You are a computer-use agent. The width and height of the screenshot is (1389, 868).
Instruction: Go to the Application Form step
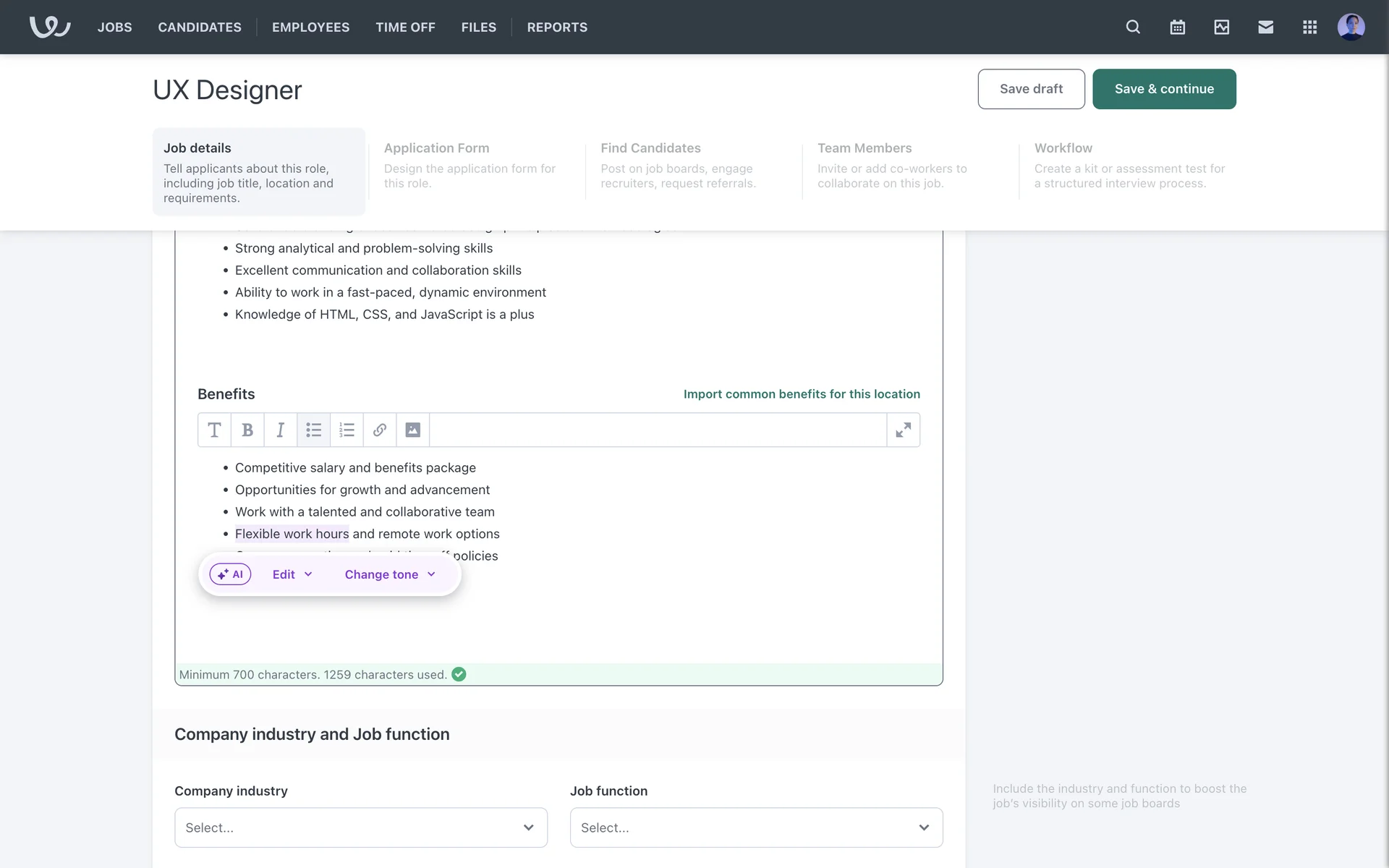coord(470,165)
